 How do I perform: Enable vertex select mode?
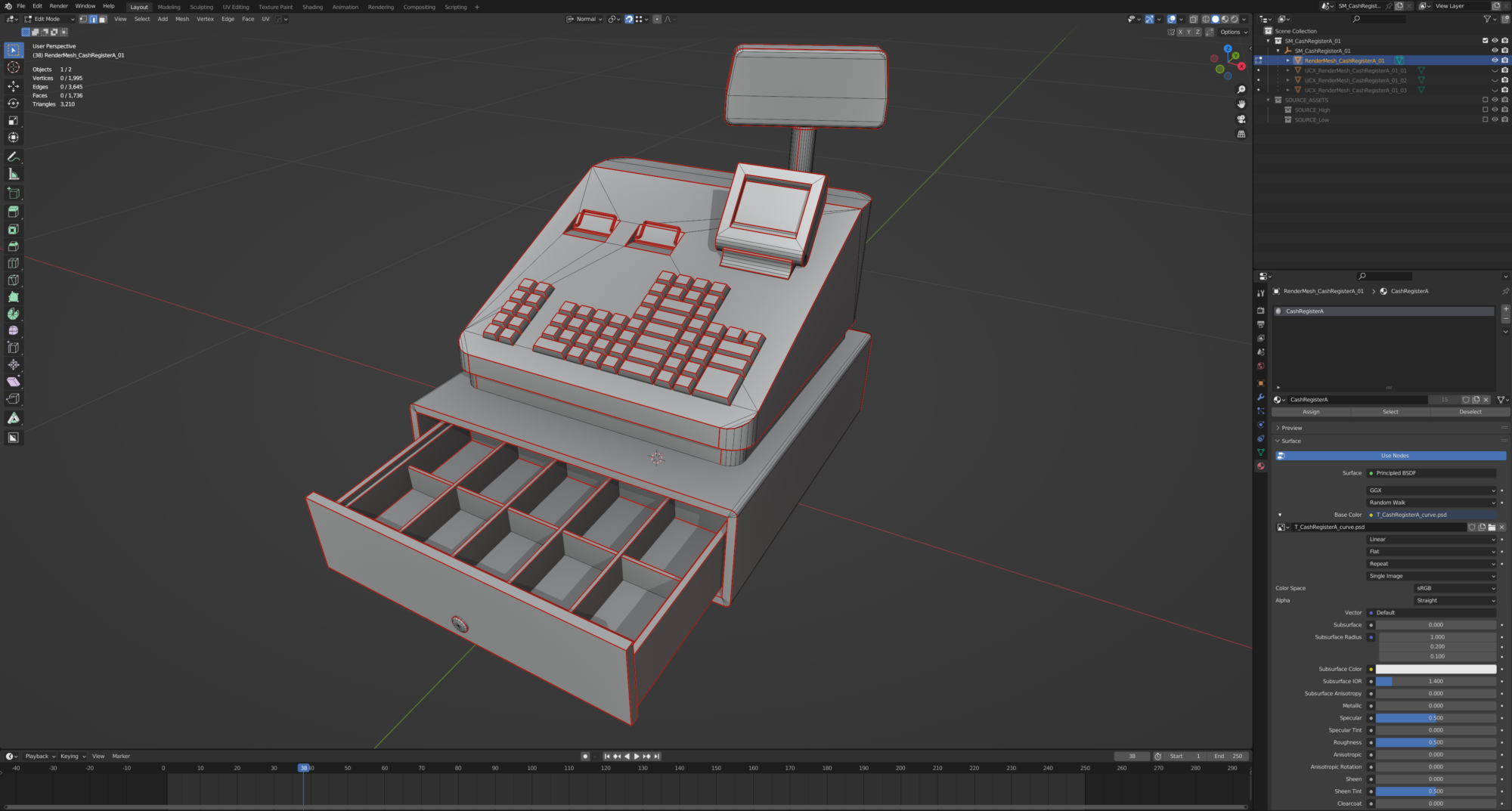coord(83,19)
